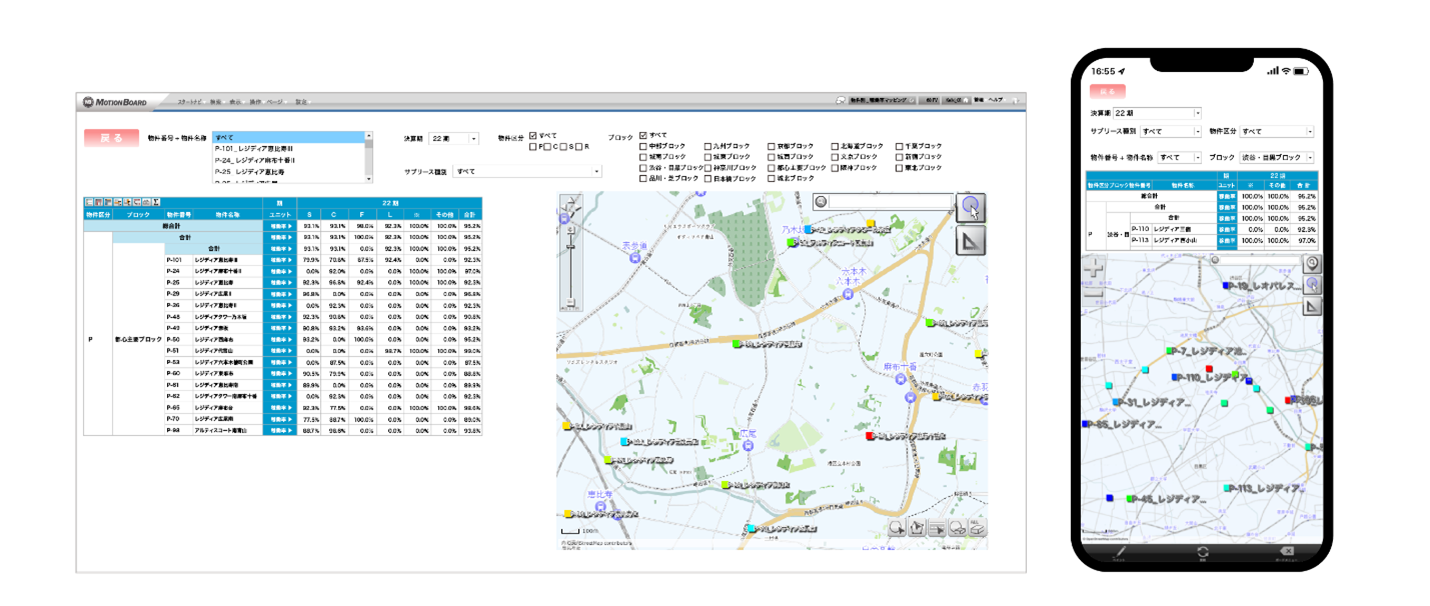The height and width of the screenshot is (606, 1430).
Task: Open the ヘルプ menu in the header
Action: [x=996, y=101]
